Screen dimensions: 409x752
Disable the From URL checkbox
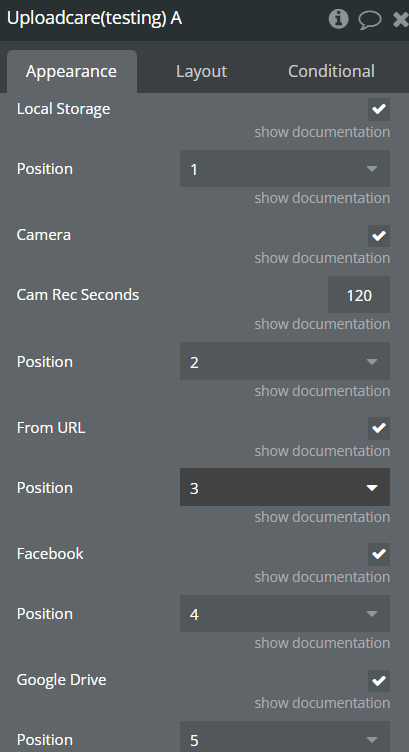379,428
